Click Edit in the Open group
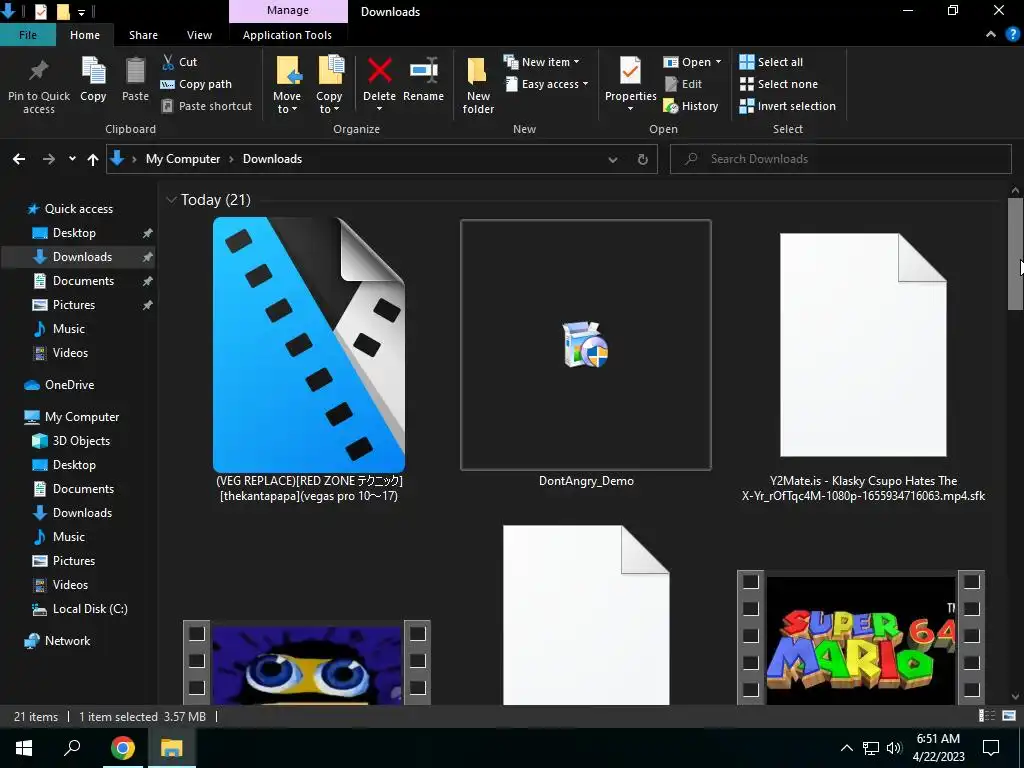 683,84
